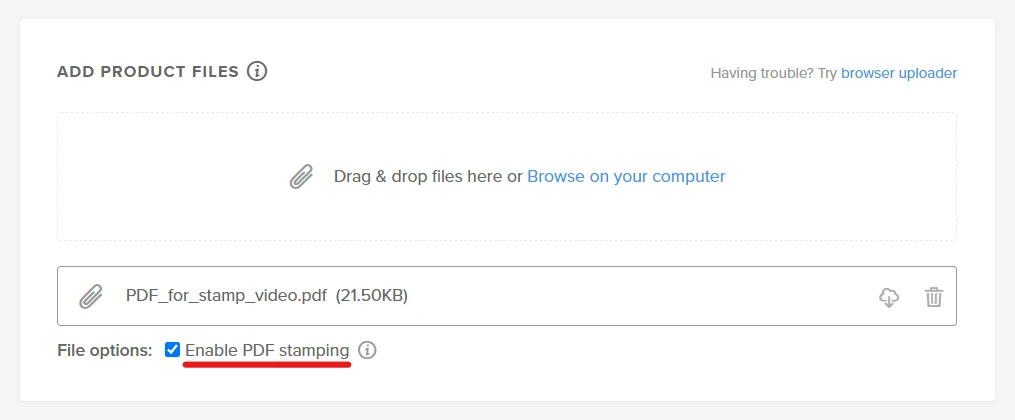Image resolution: width=1015 pixels, height=420 pixels.
Task: Click the Enable PDF stamping label text
Action: coord(267,351)
